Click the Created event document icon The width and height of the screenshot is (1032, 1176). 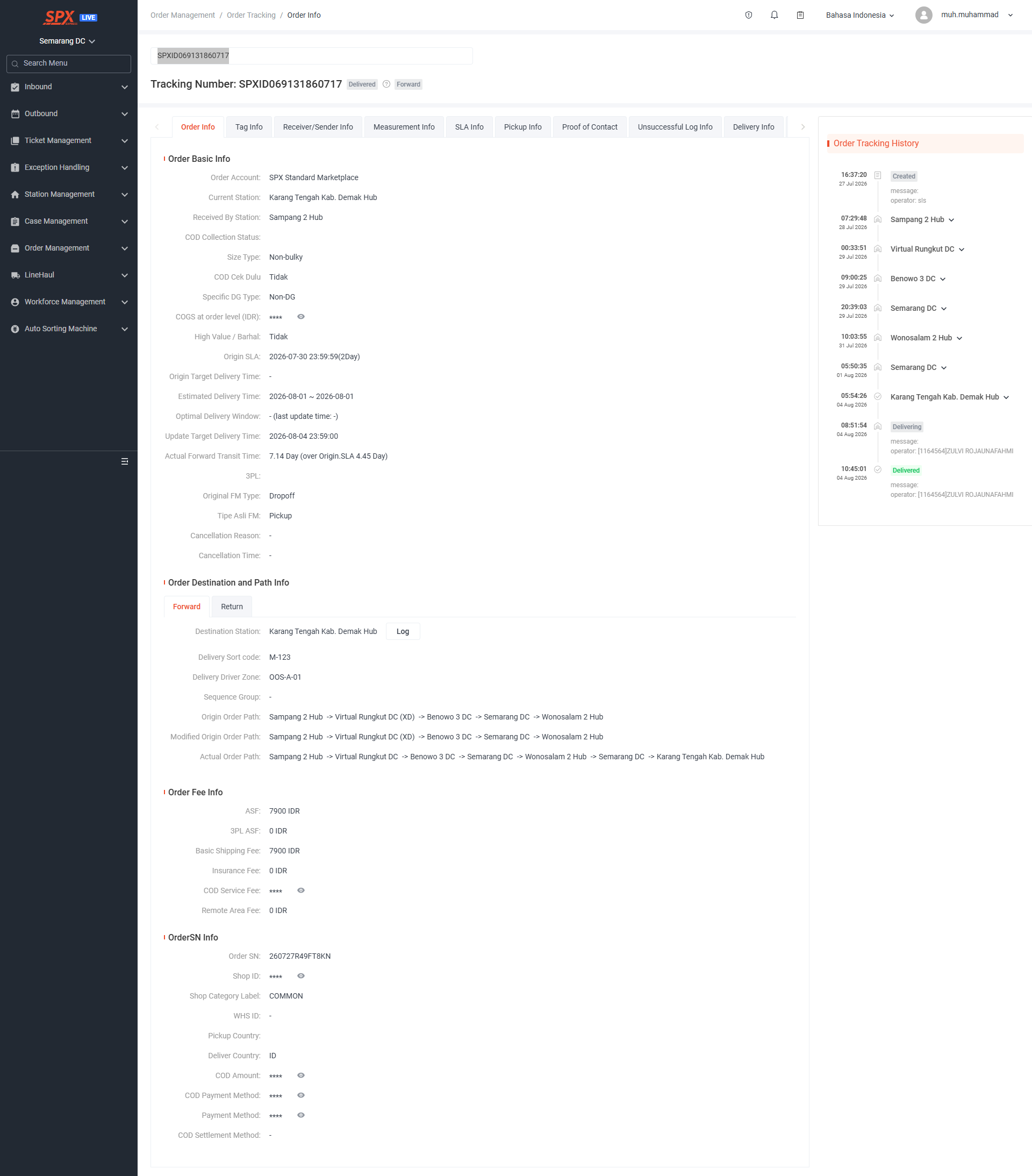pyautogui.click(x=878, y=175)
